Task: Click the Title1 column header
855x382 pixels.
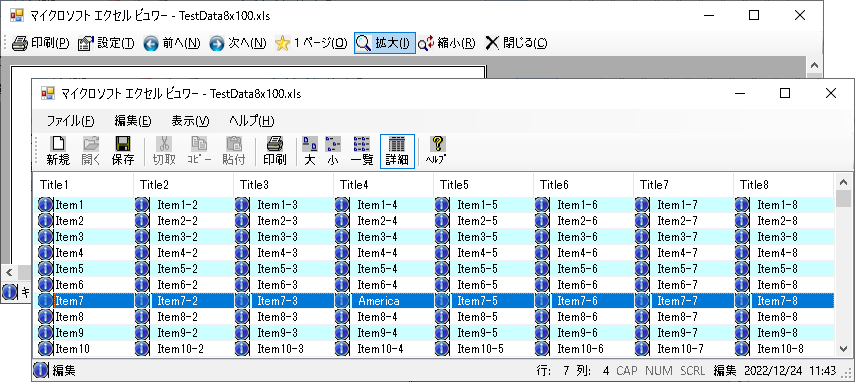Action: click(83, 185)
